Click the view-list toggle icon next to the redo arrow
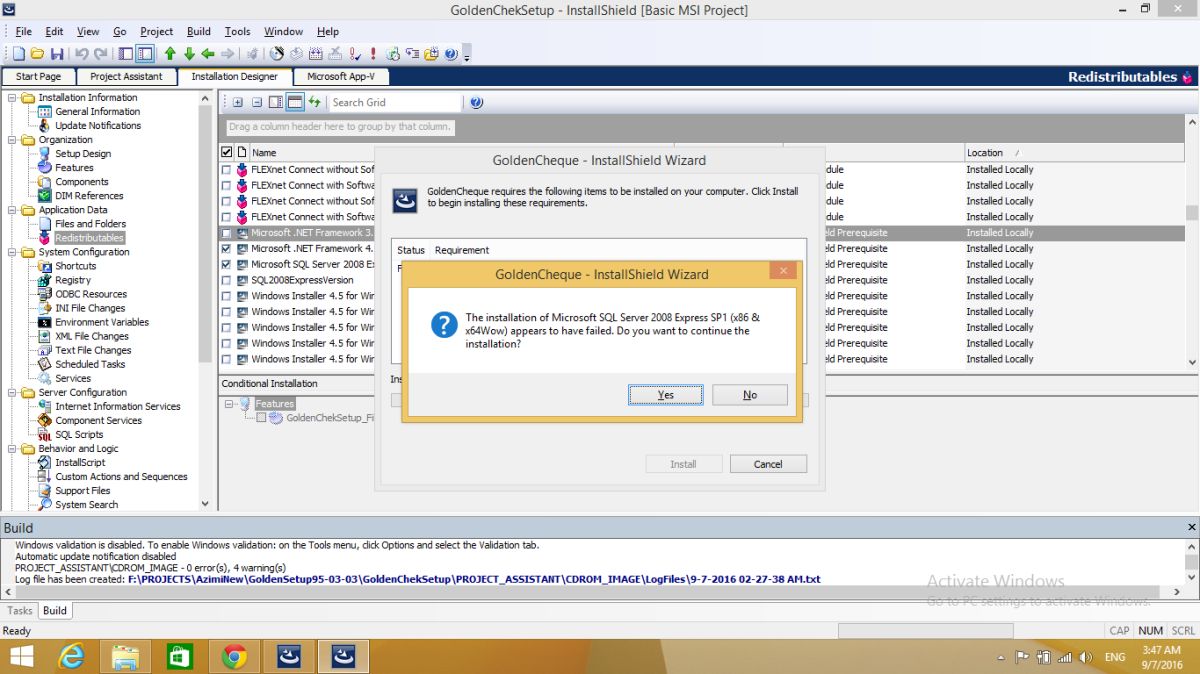The width and height of the screenshot is (1200, 674). click(126, 54)
